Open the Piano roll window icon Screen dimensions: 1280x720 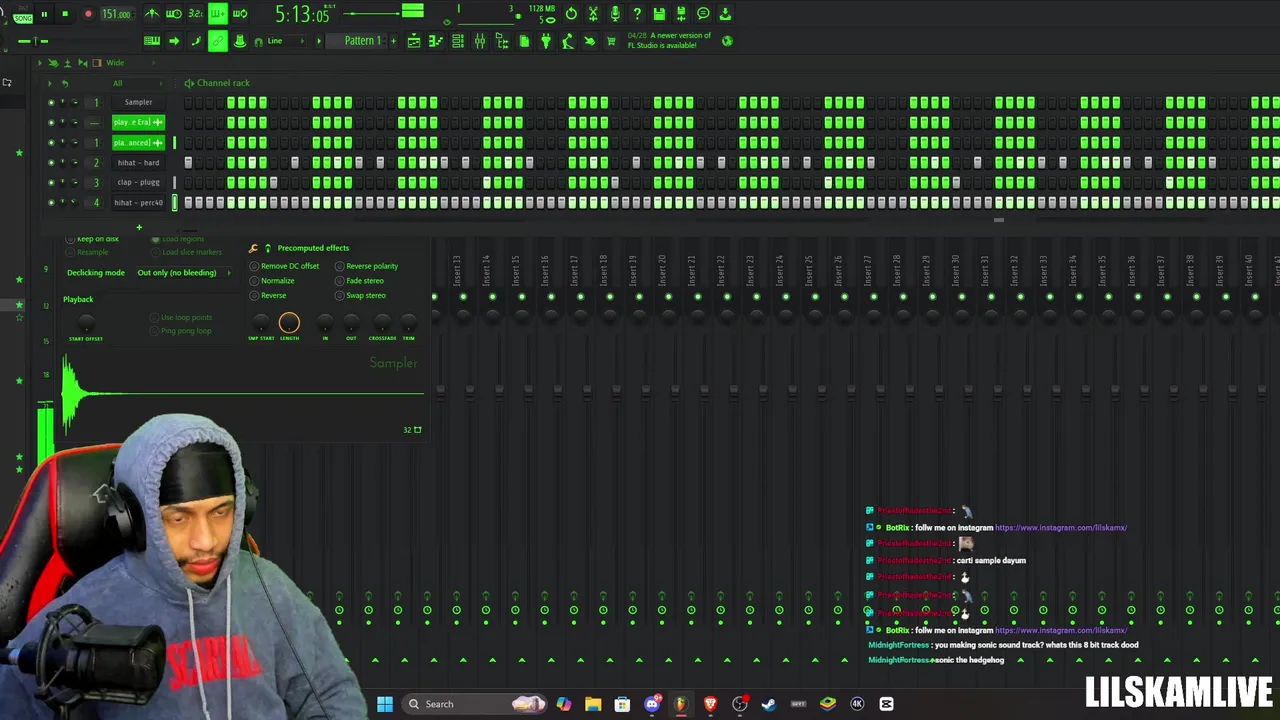pos(436,41)
